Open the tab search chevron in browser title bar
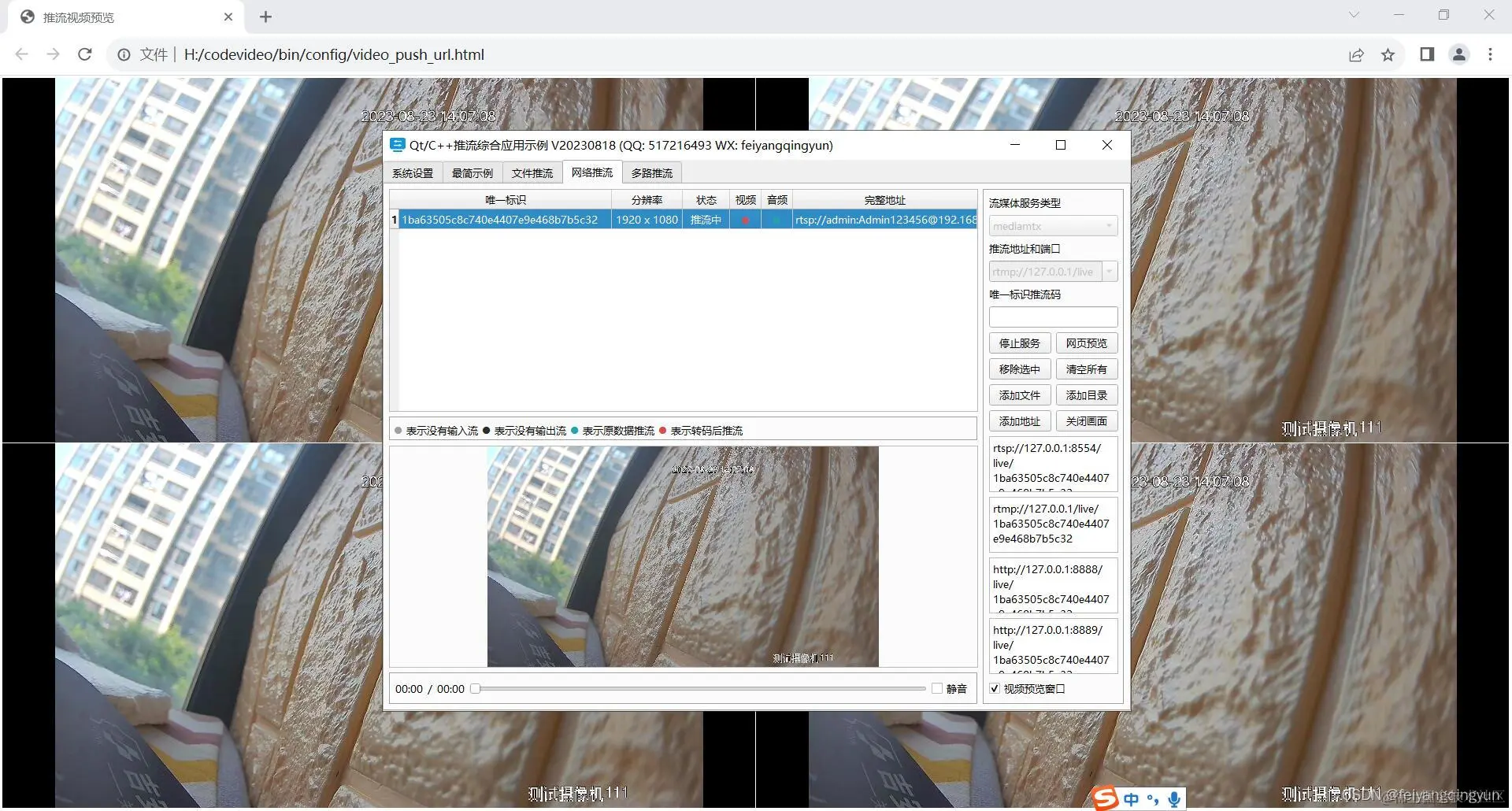 tap(1354, 14)
